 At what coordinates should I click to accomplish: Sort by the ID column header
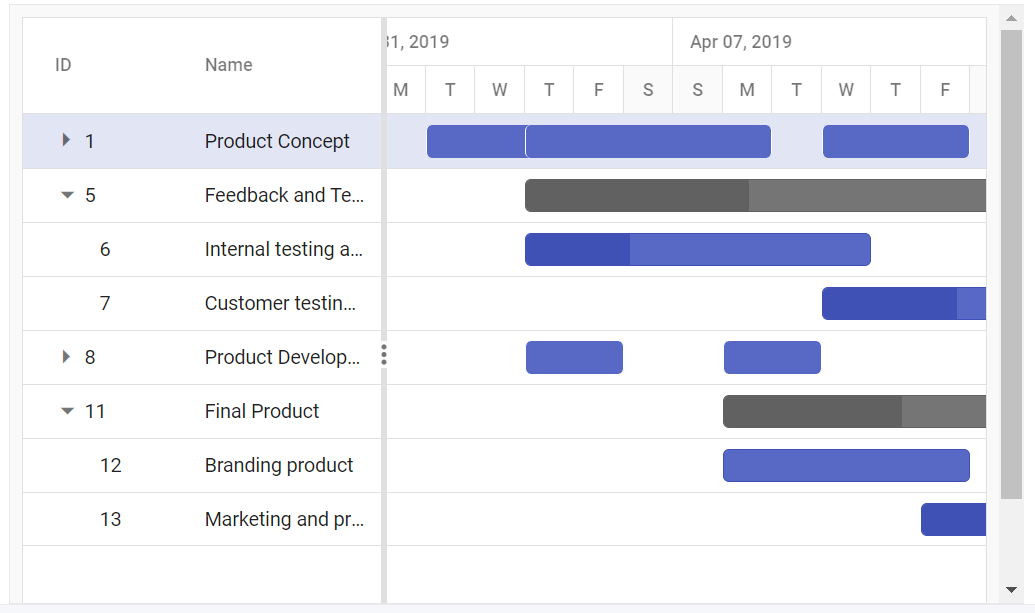[x=63, y=65]
